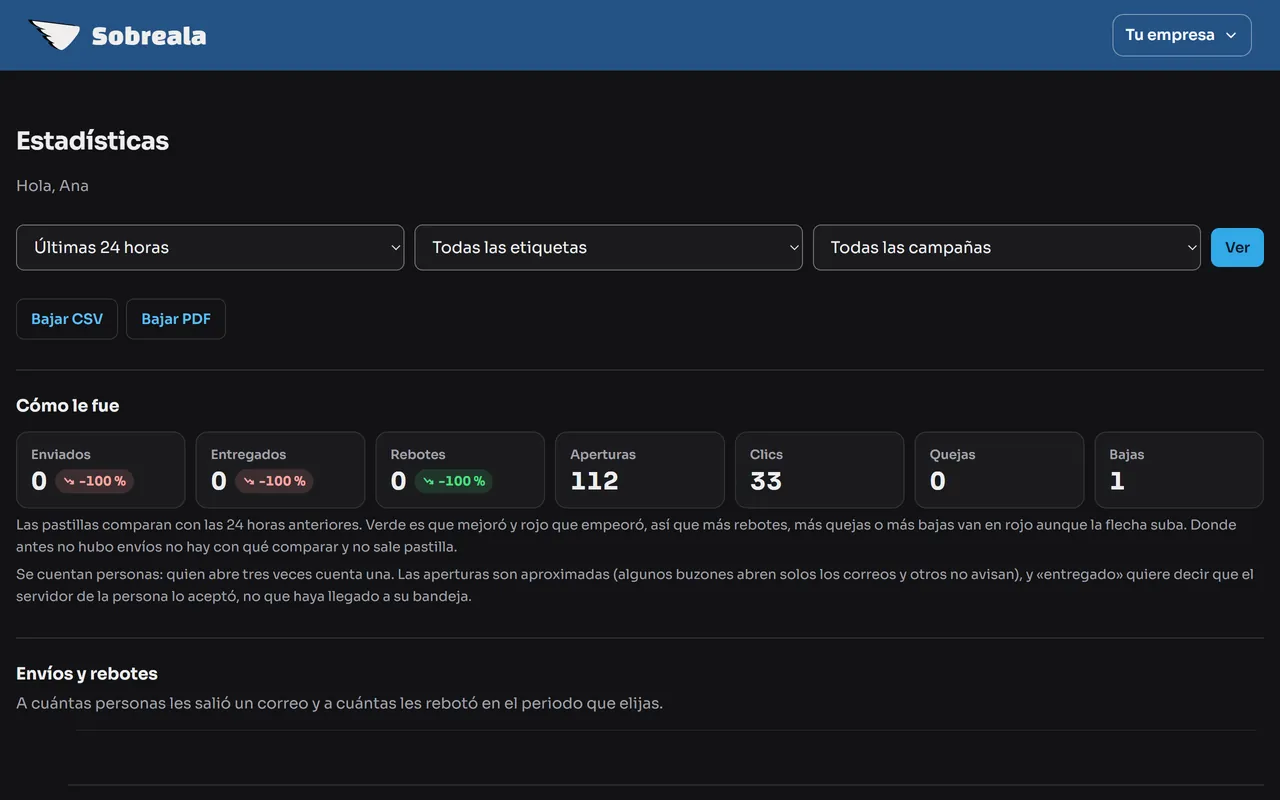Image resolution: width=1280 pixels, height=800 pixels.
Task: Click the Envíos y rebotes heading
Action: (87, 673)
